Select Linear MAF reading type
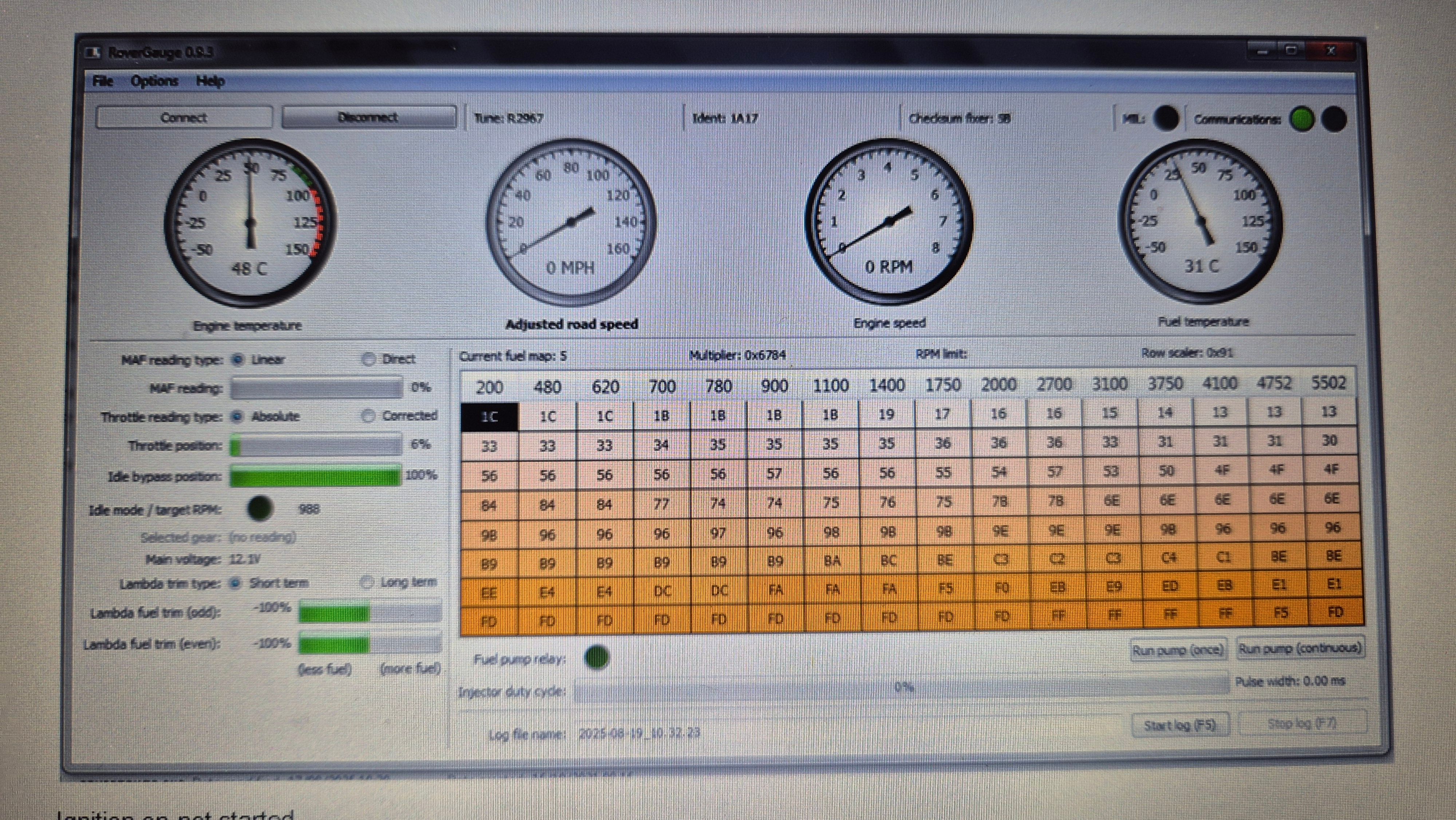 (x=238, y=360)
